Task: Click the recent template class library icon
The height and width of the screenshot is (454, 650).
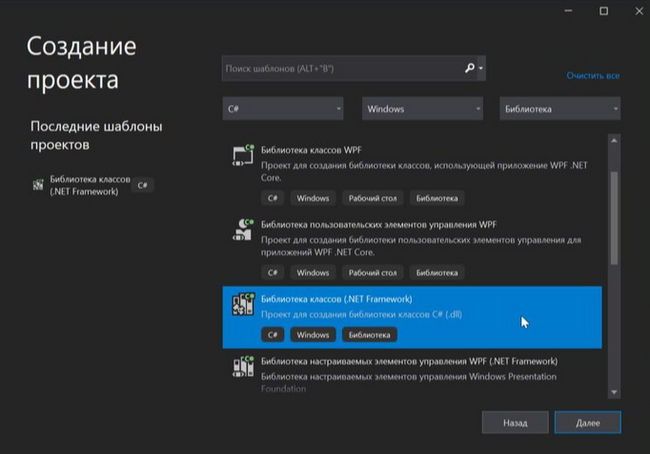Action: (39, 186)
